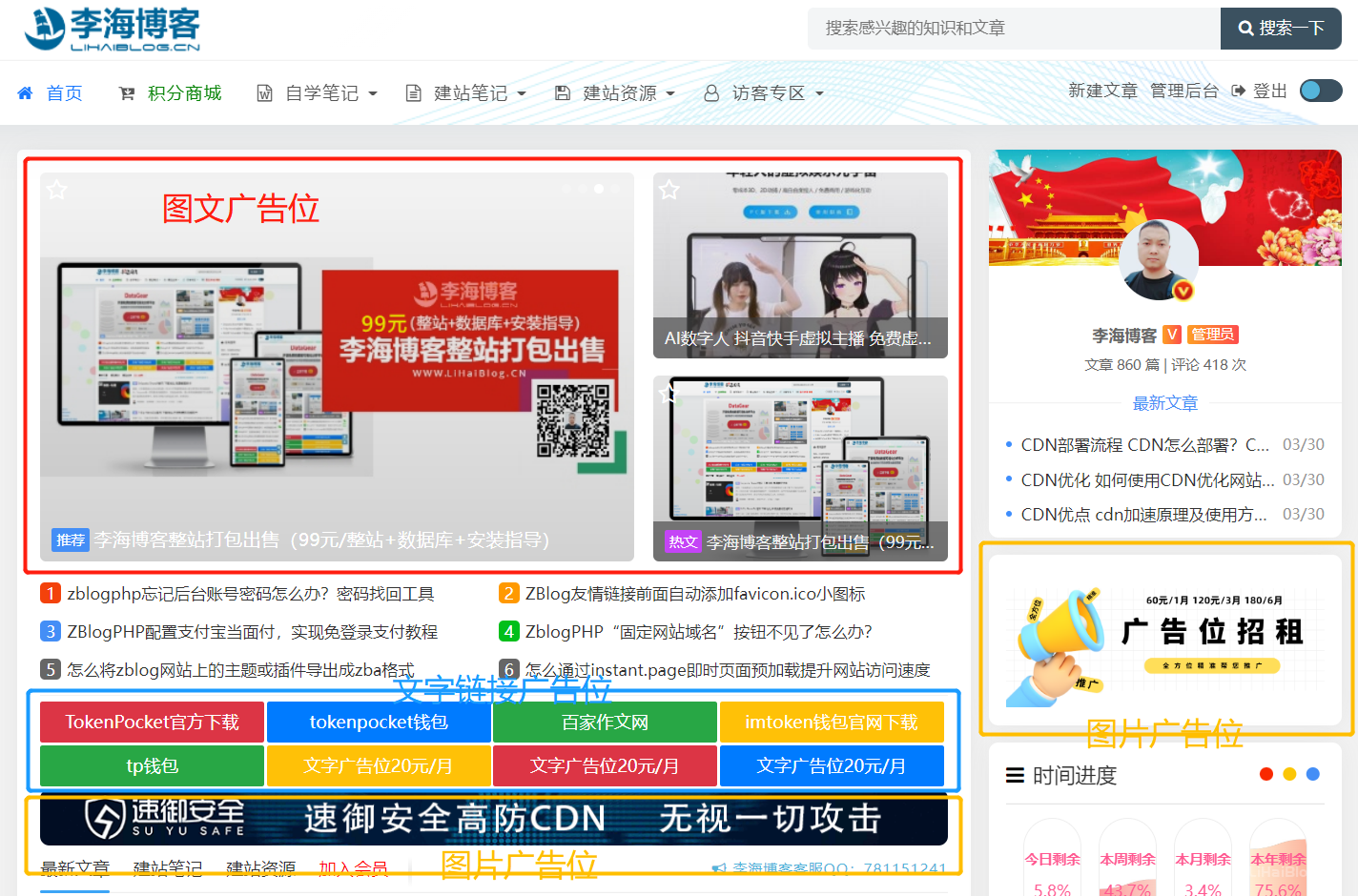1358x896 pixels.
Task: Click the red 文字广告位20元/月 button
Action: tap(605, 765)
